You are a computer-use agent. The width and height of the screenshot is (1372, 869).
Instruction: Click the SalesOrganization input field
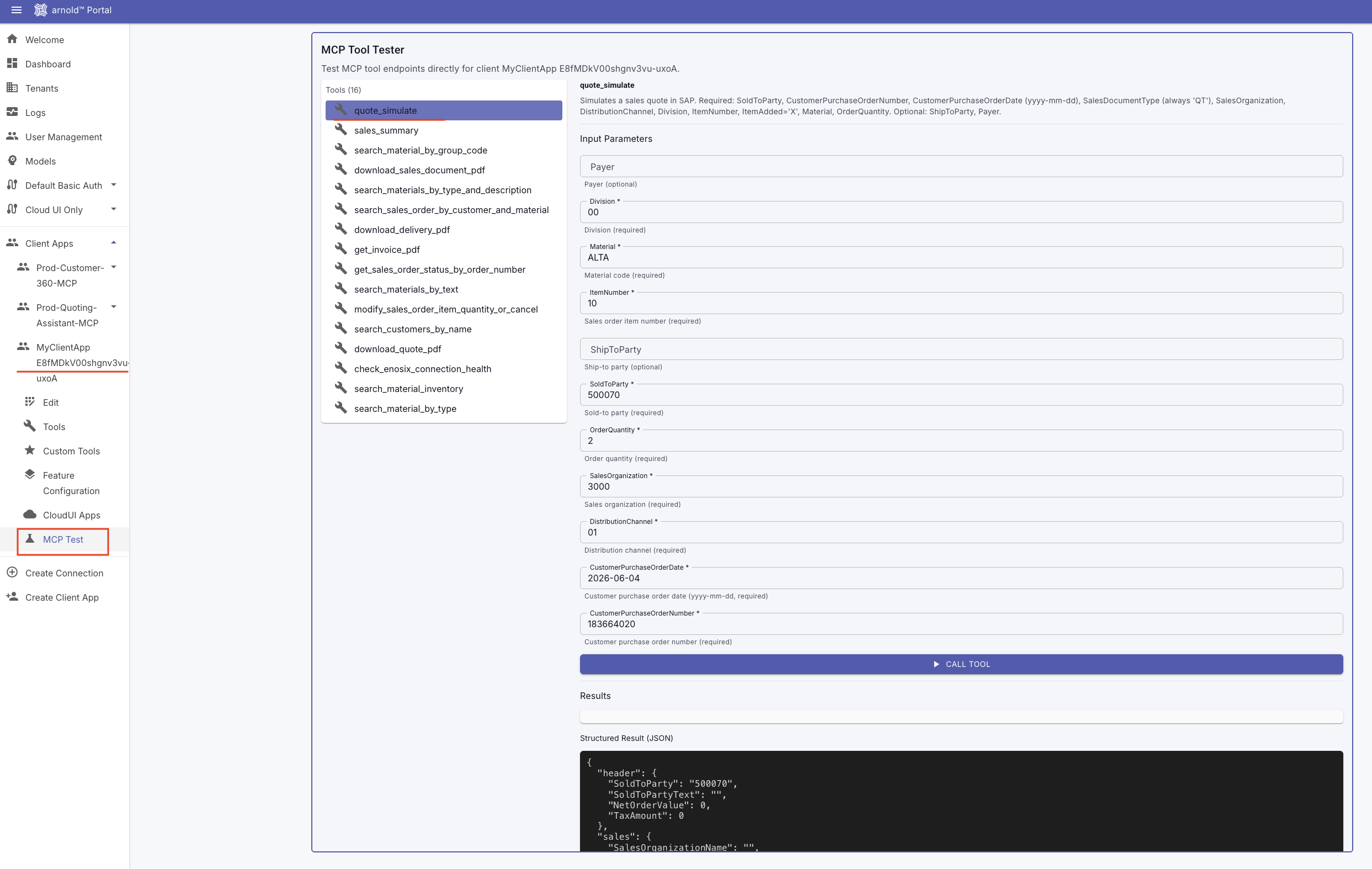961,486
